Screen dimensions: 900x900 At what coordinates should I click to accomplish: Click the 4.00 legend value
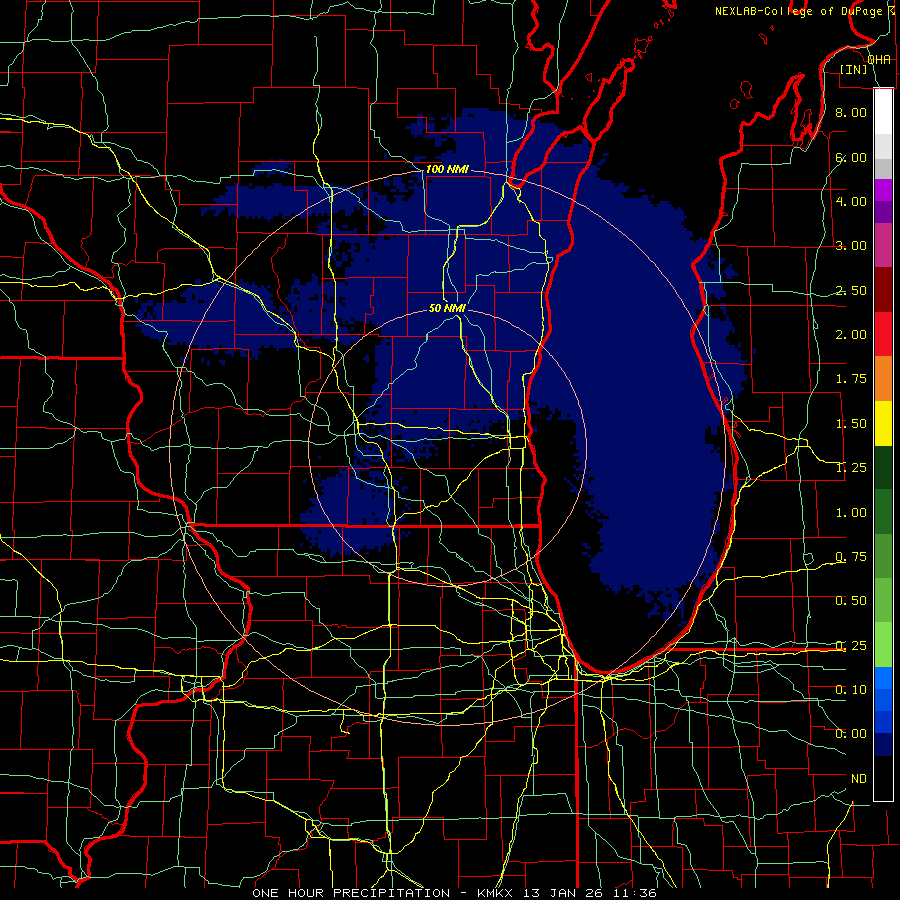[x=851, y=201]
